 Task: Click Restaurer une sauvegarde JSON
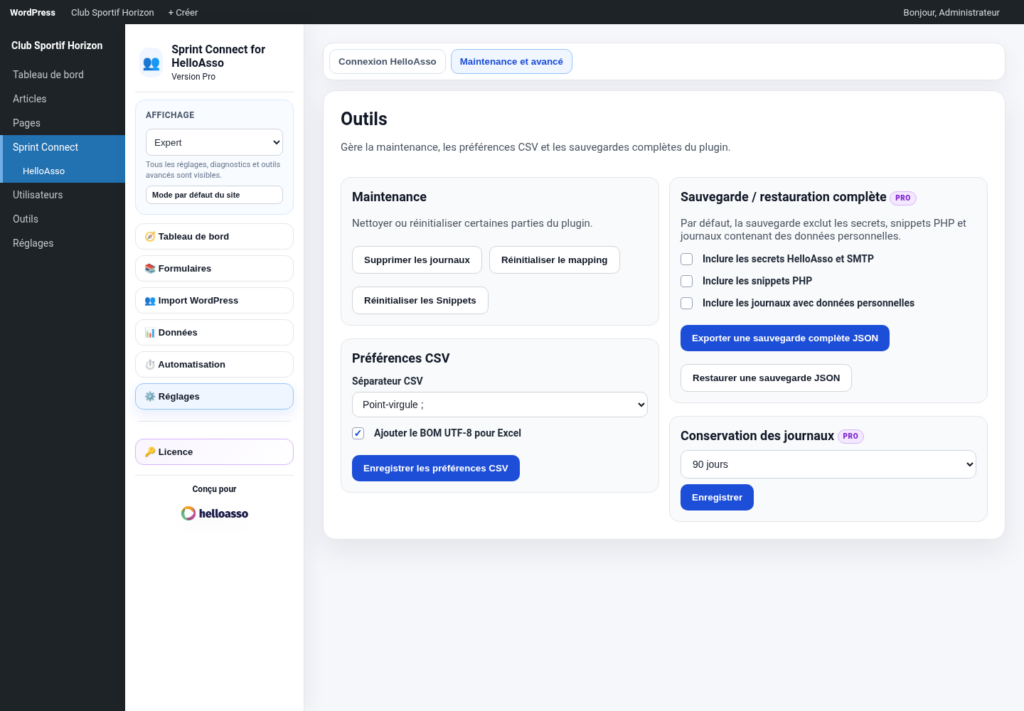[766, 378]
